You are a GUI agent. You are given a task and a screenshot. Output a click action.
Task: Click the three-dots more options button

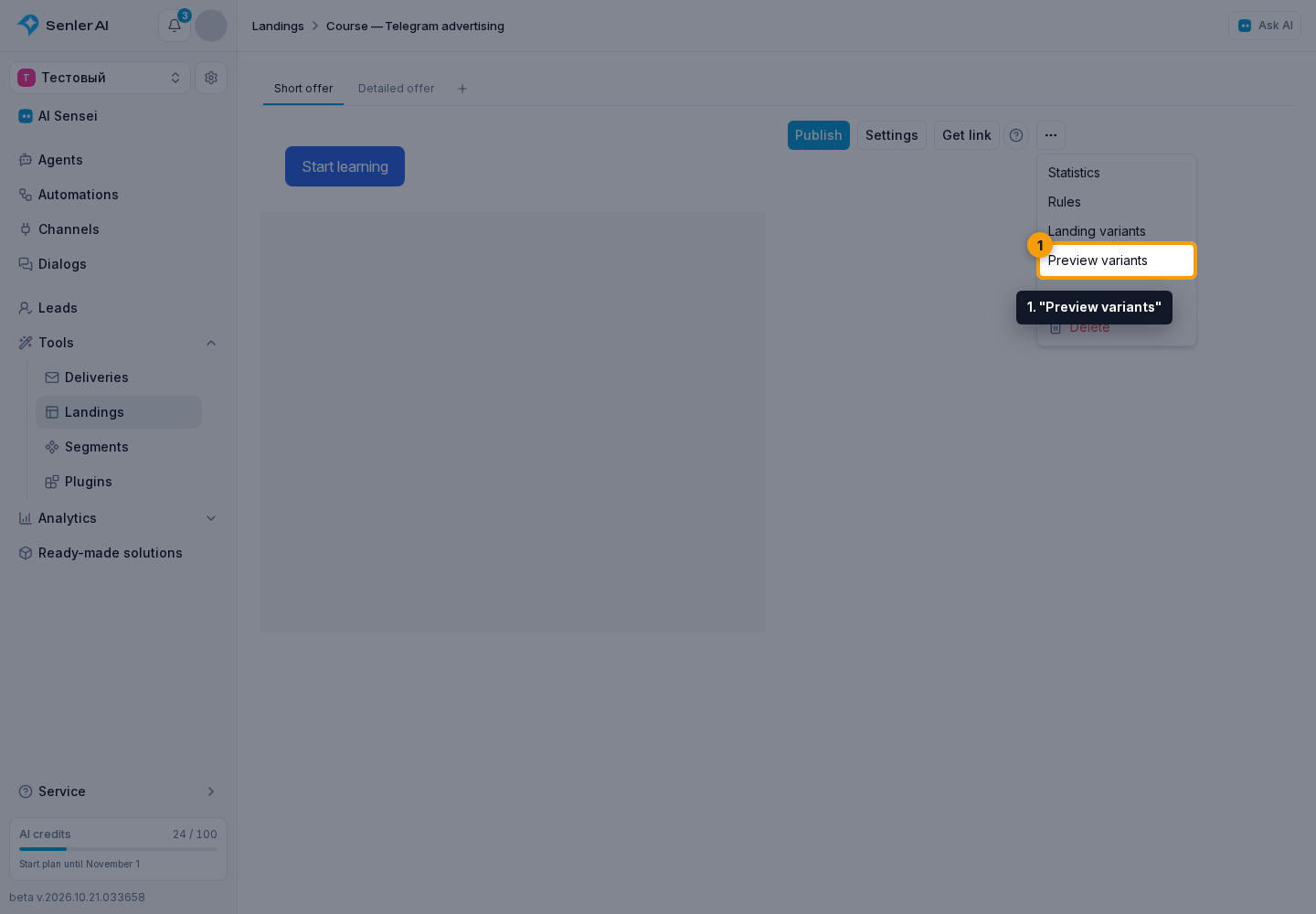click(1051, 135)
